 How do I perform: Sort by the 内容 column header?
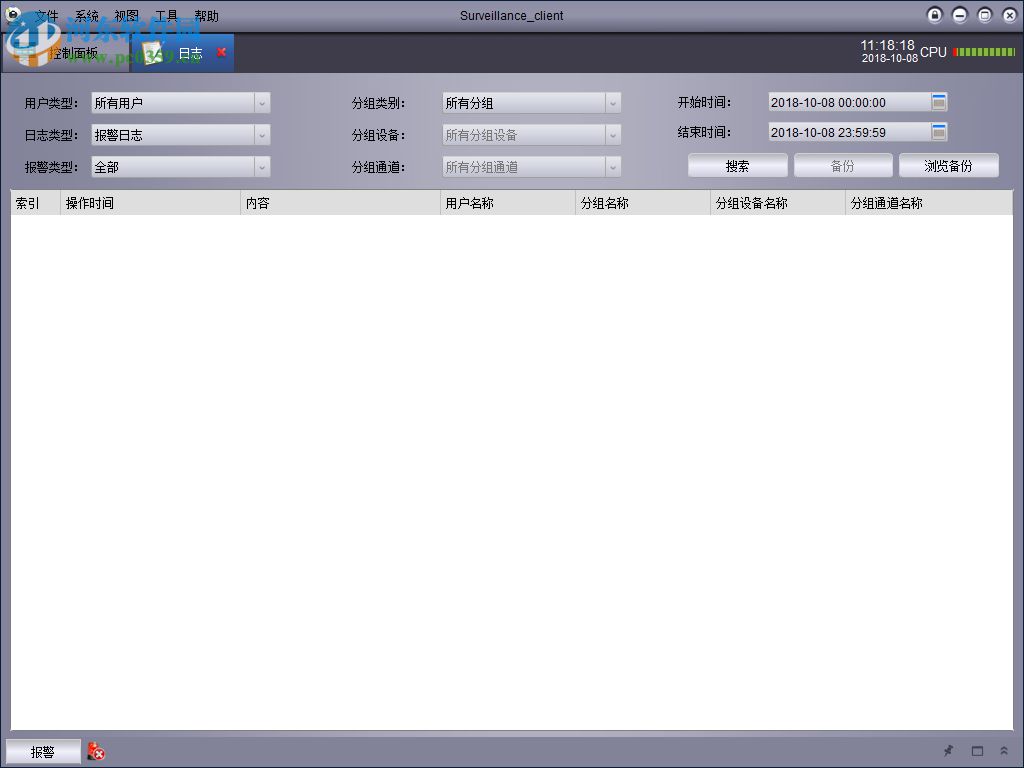(341, 203)
